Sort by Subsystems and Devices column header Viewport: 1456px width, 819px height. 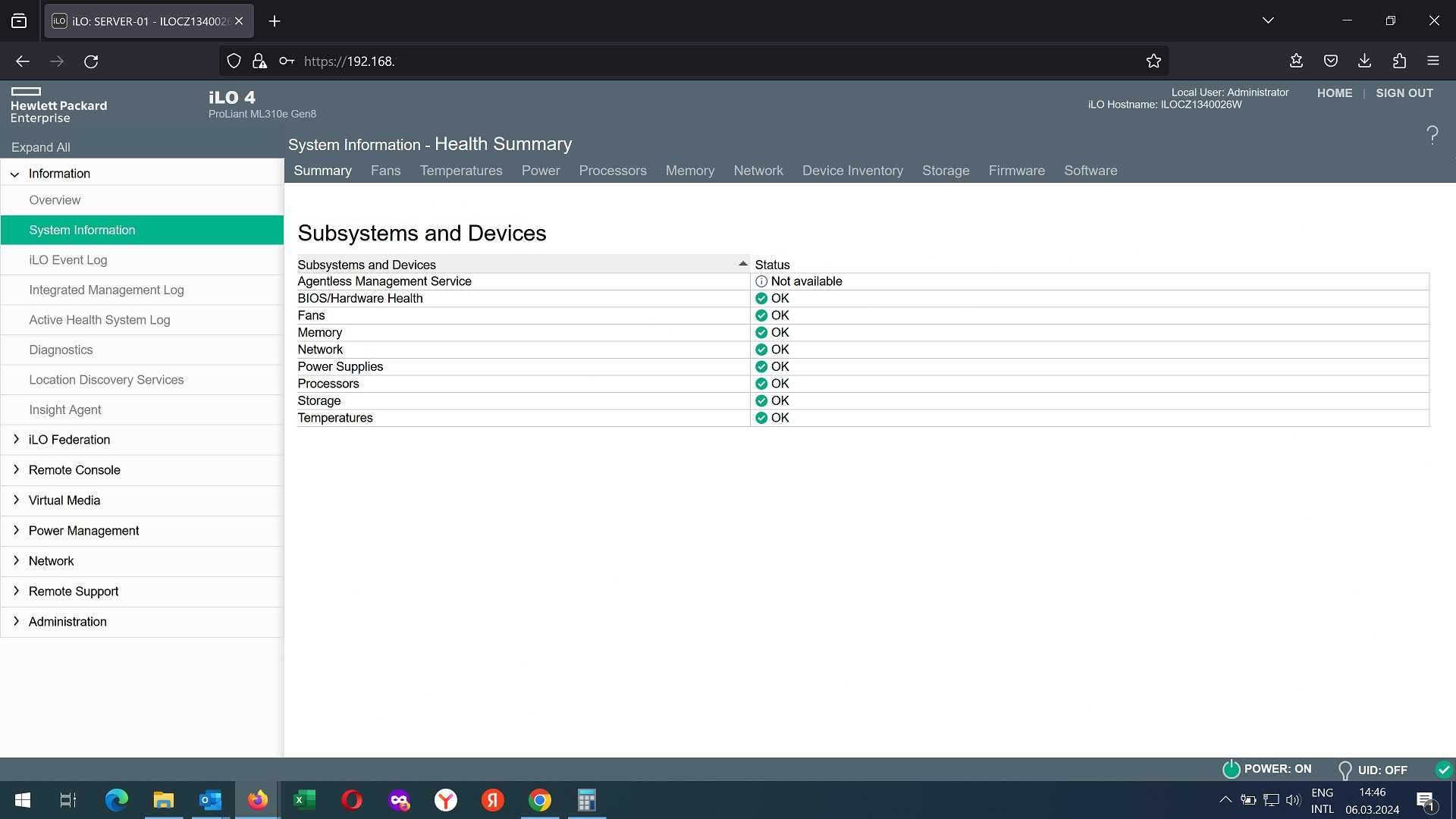tap(523, 265)
